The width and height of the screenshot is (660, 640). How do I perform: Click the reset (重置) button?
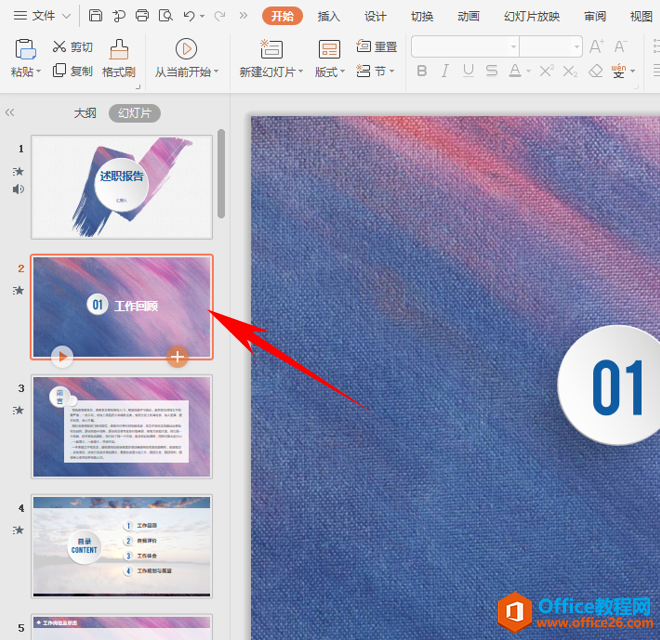pyautogui.click(x=377, y=47)
